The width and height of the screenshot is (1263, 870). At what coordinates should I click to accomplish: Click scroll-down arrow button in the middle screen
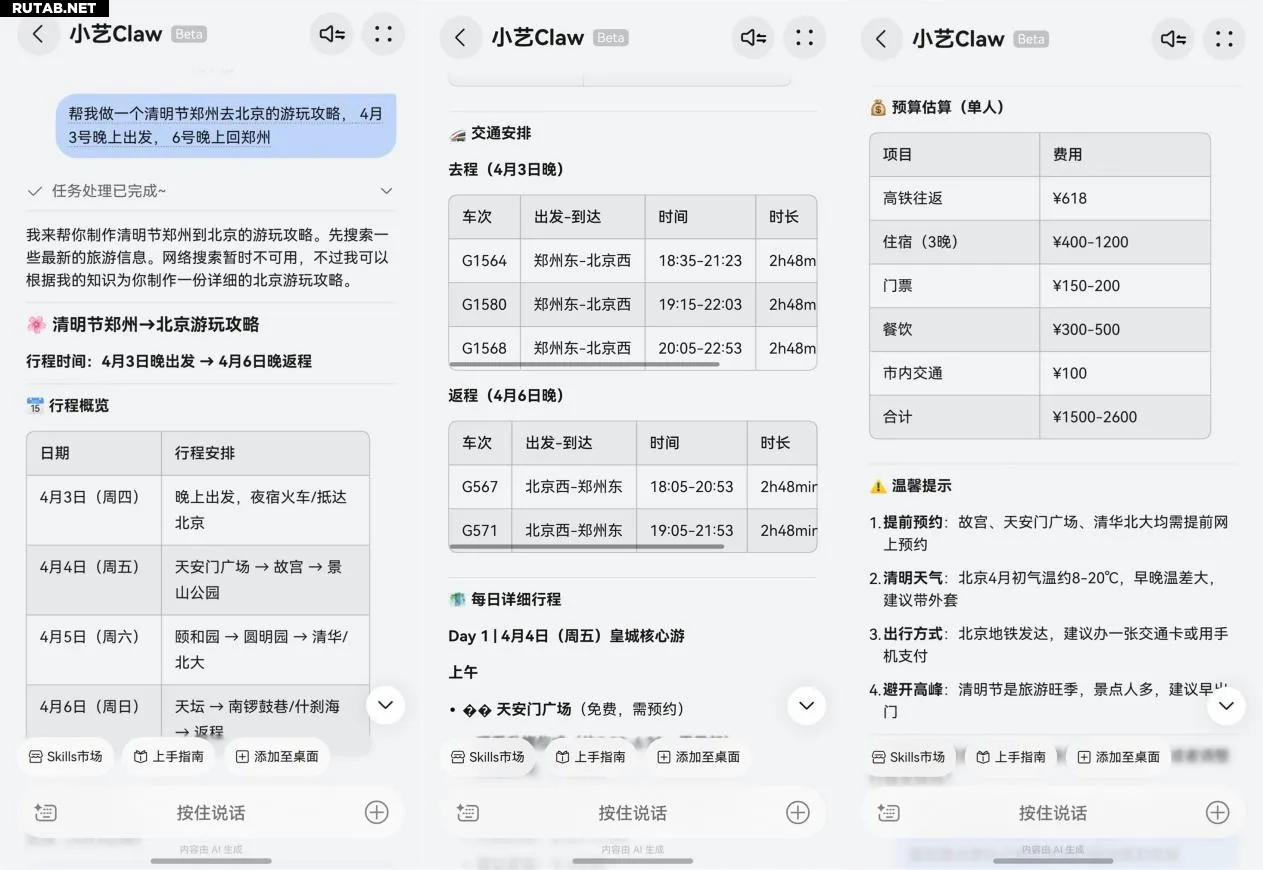coord(807,706)
